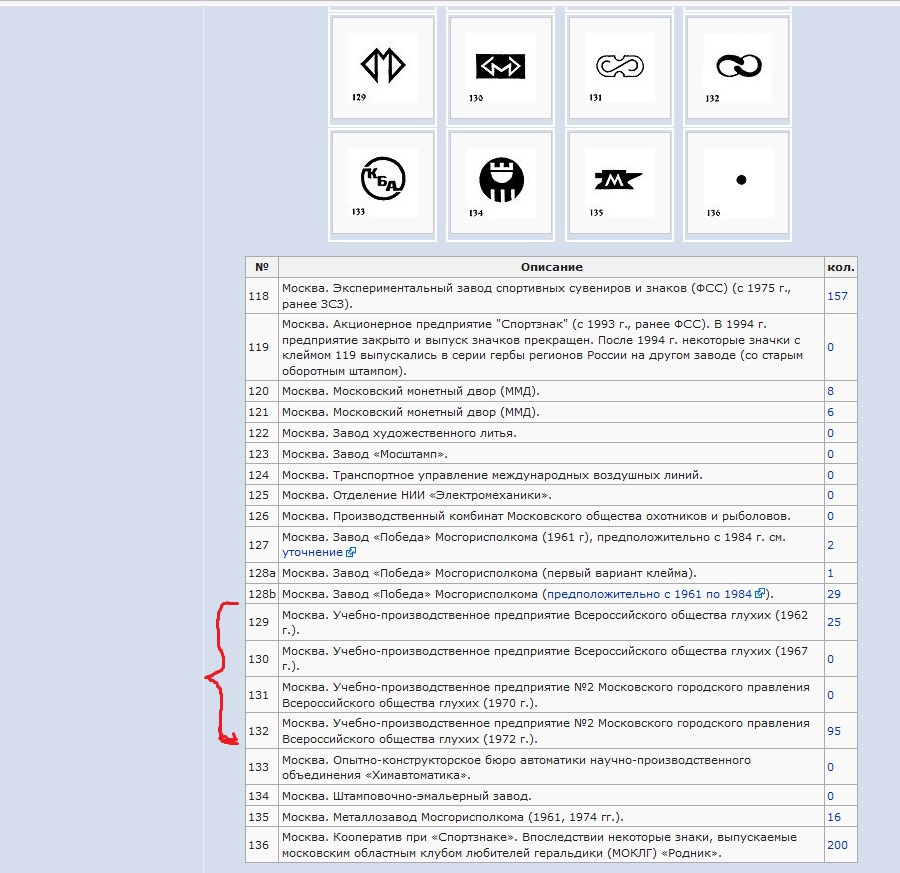Click the count link 29 in row 128b
This screenshot has width=900, height=873.
834,594
